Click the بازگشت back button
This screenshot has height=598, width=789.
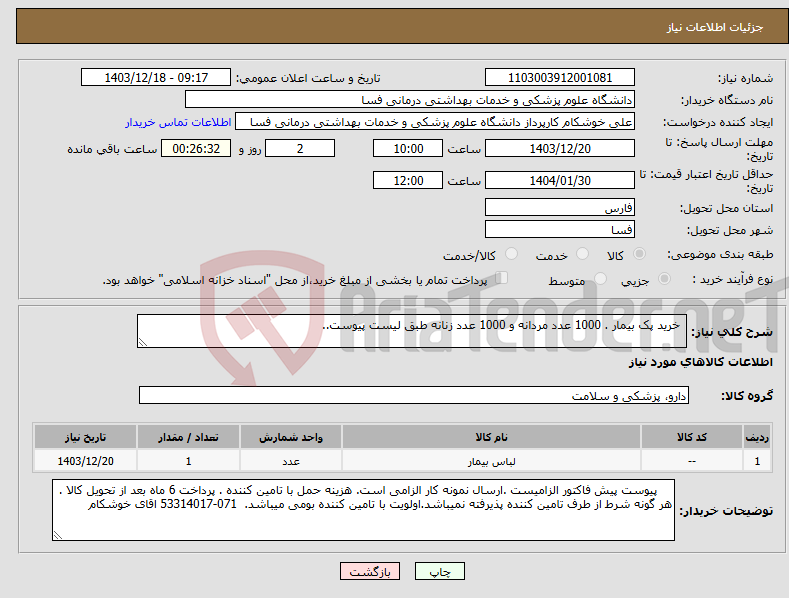click(370, 571)
